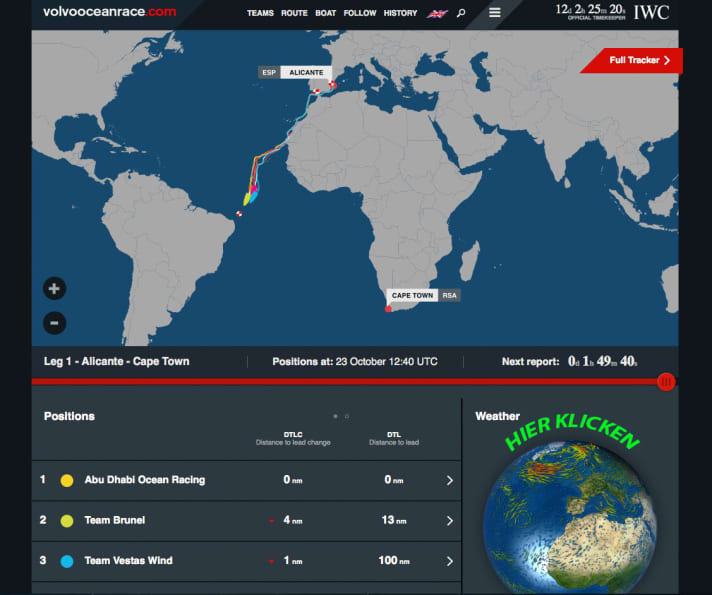
Task: Zoom out the map with minus button
Action: click(54, 323)
